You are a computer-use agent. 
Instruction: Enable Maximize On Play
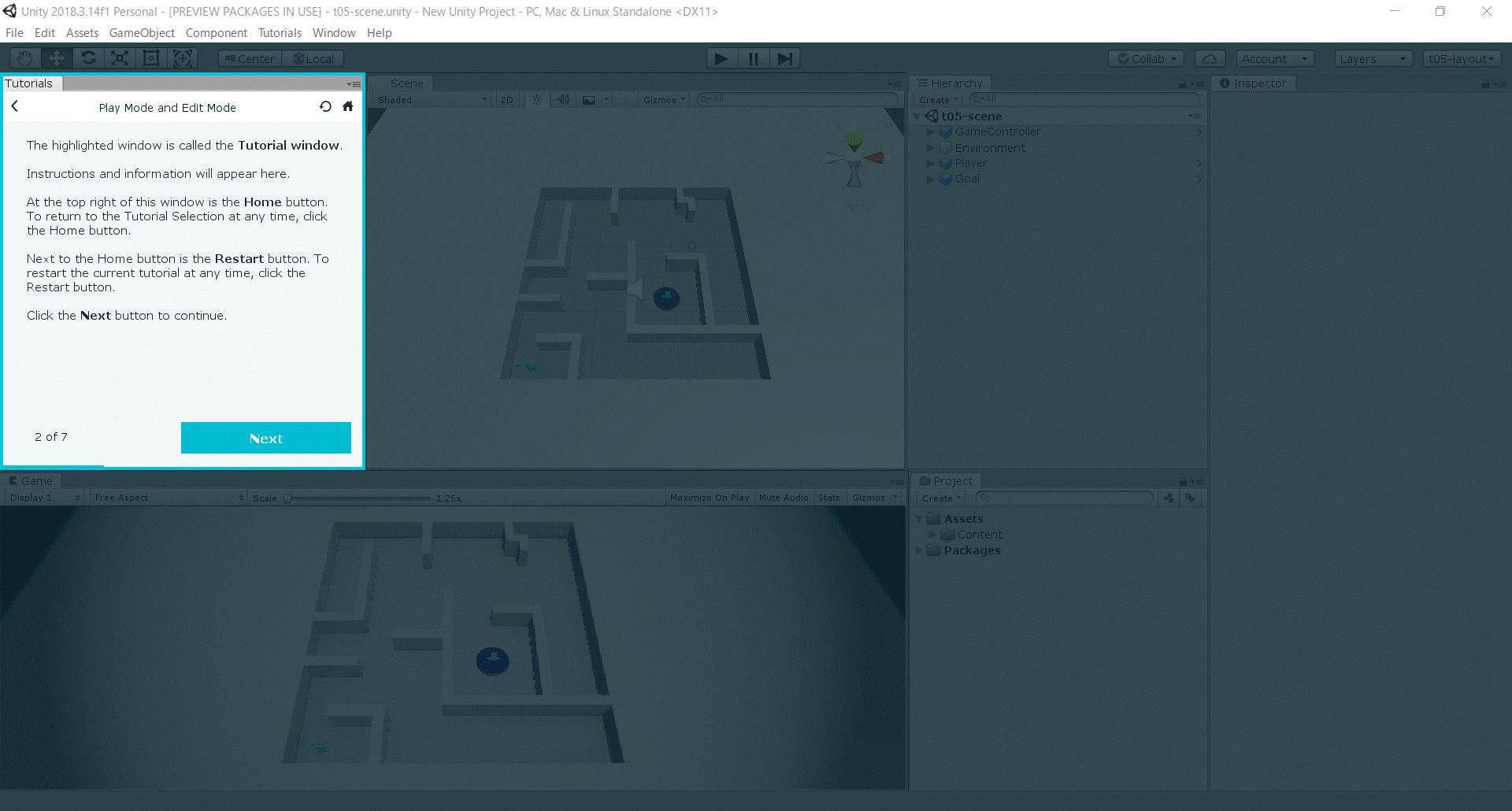click(709, 498)
